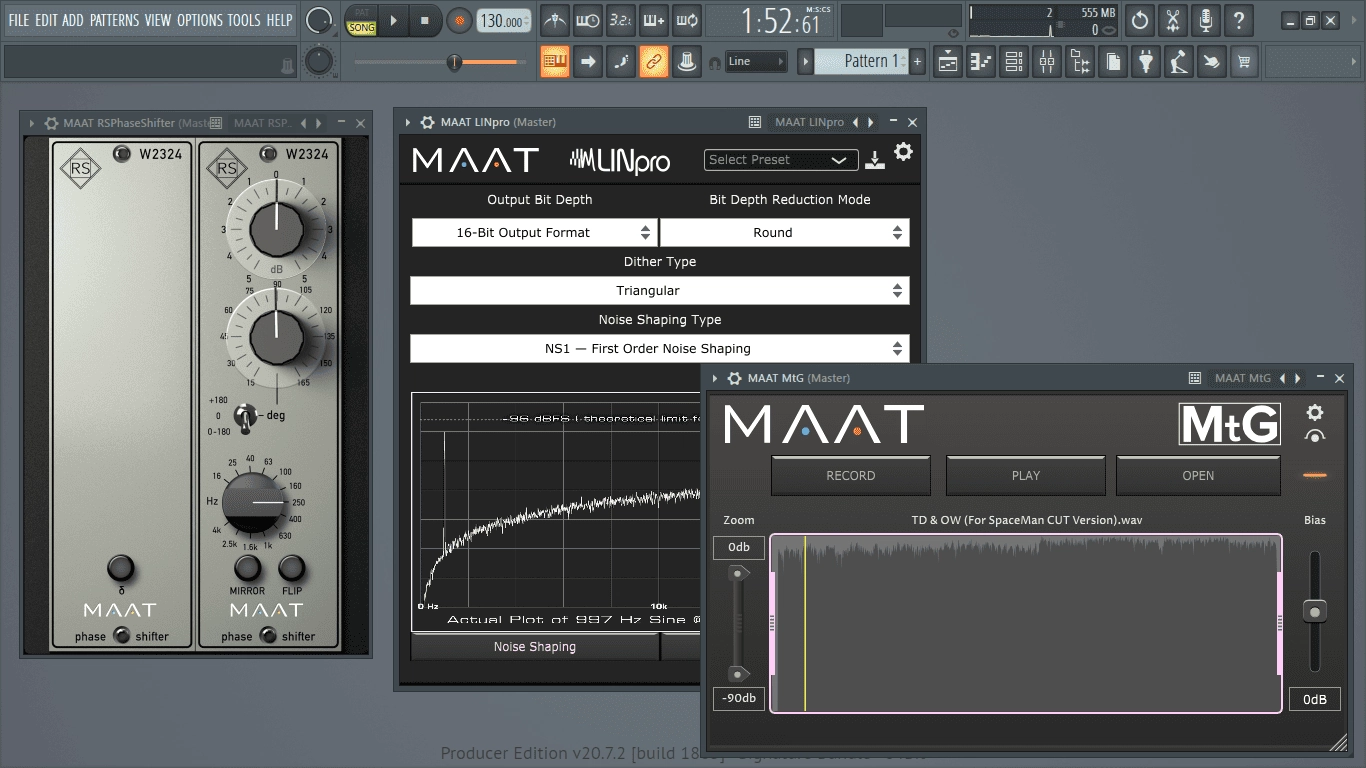Click the stop button in transport
This screenshot has height=768, width=1366.
click(x=425, y=20)
